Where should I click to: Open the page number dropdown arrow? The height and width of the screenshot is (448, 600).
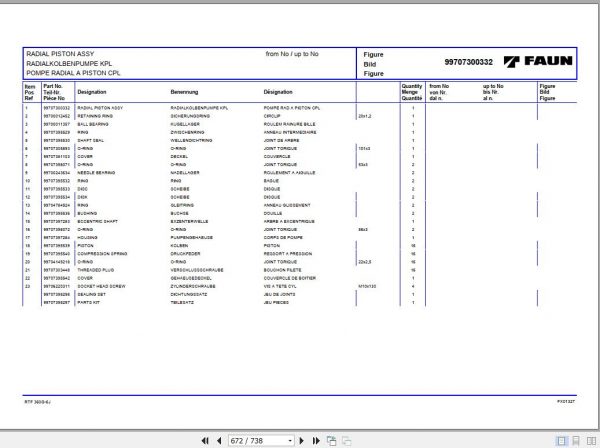290,441
